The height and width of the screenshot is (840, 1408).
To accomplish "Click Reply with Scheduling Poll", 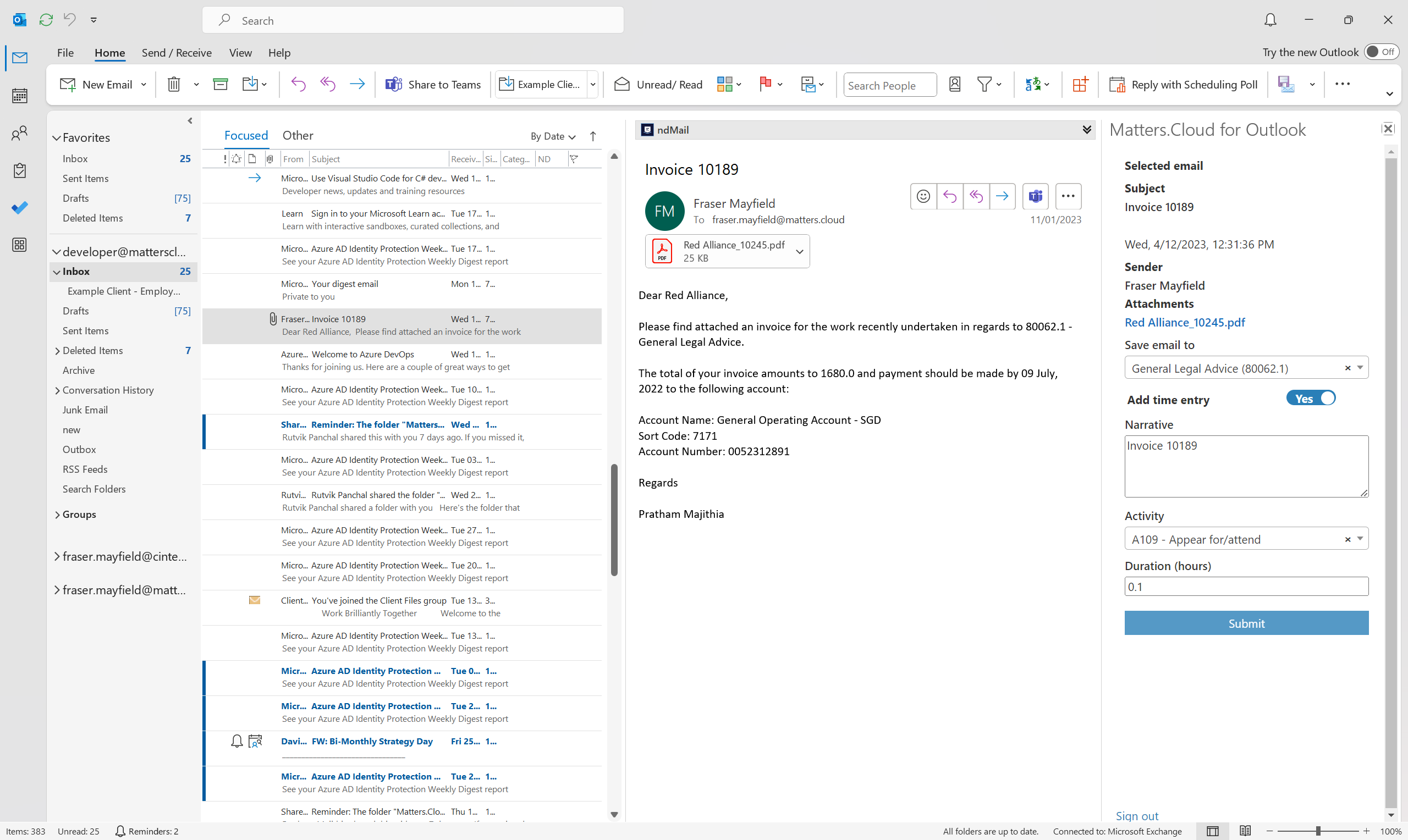I will (1184, 84).
